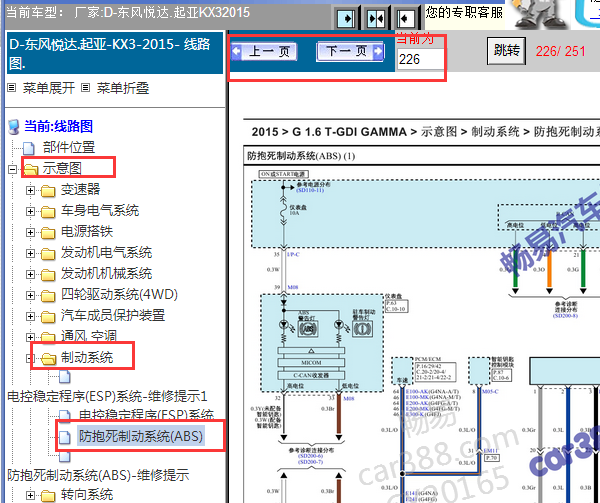Expand the 汽车成员保护装置 folder

[x=31, y=316]
